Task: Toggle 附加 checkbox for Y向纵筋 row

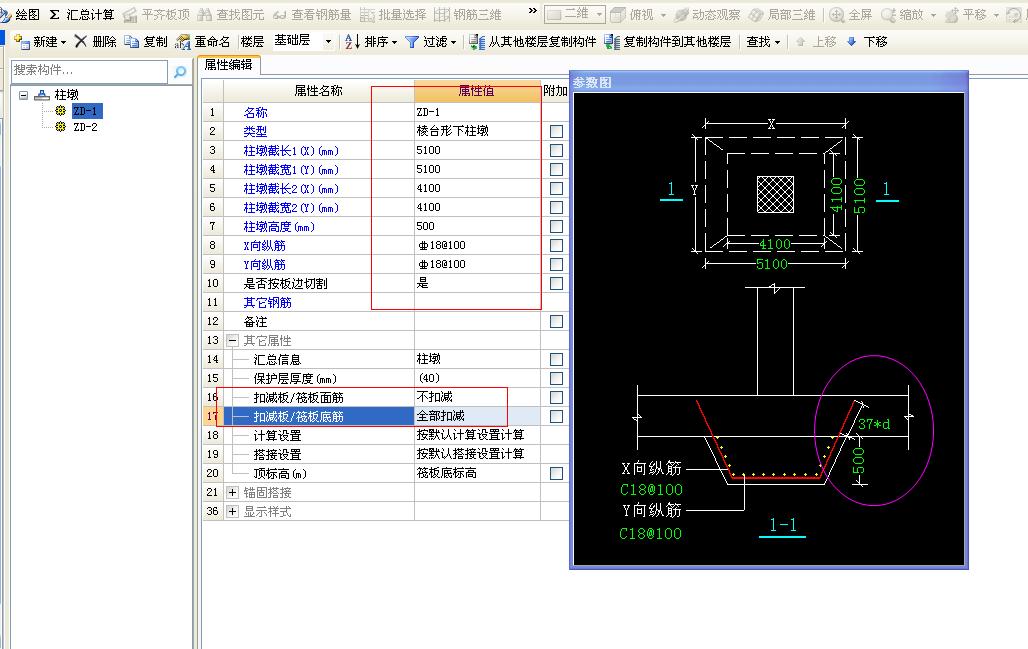Action: click(556, 264)
